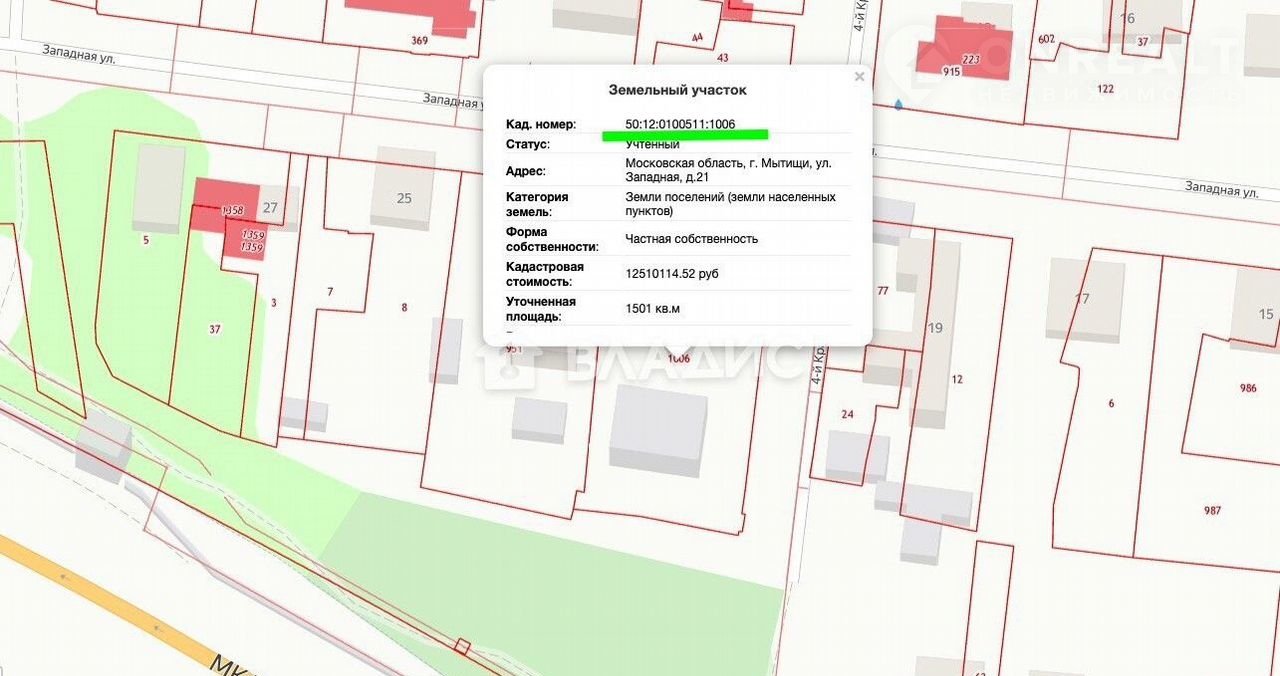Select land parcel 987
This screenshot has width=1280, height=676.
(x=1212, y=510)
